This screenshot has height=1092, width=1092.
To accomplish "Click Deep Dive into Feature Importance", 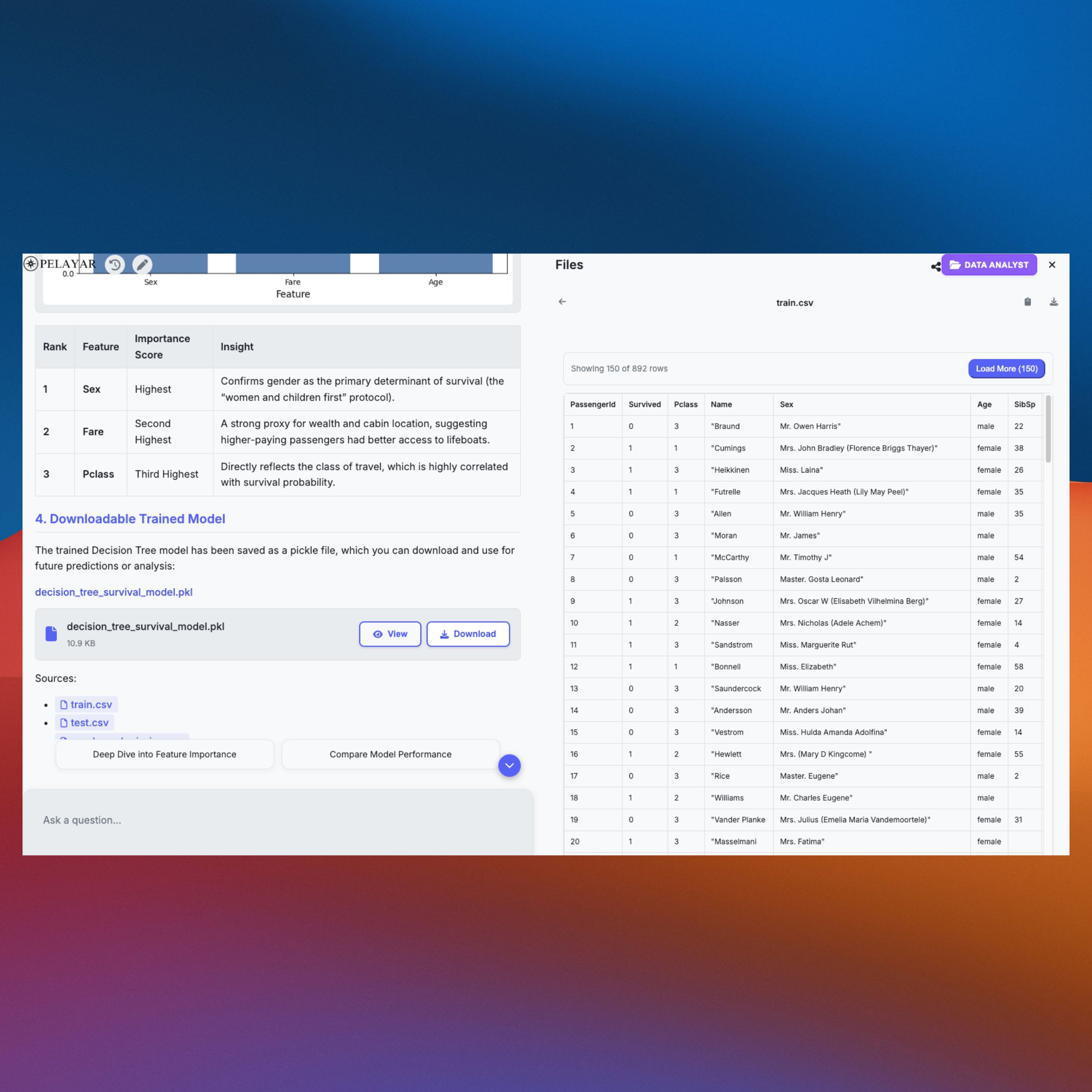I will 164,754.
